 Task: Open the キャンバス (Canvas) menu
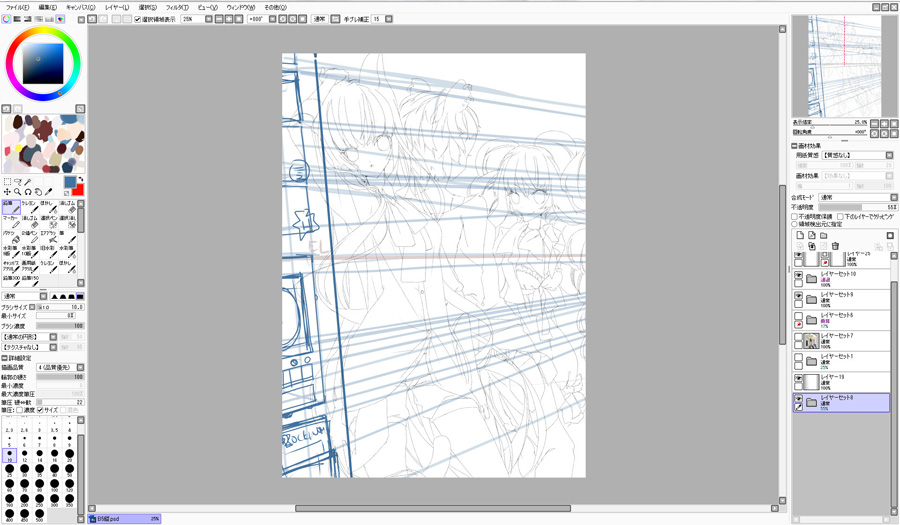tap(80, 7)
